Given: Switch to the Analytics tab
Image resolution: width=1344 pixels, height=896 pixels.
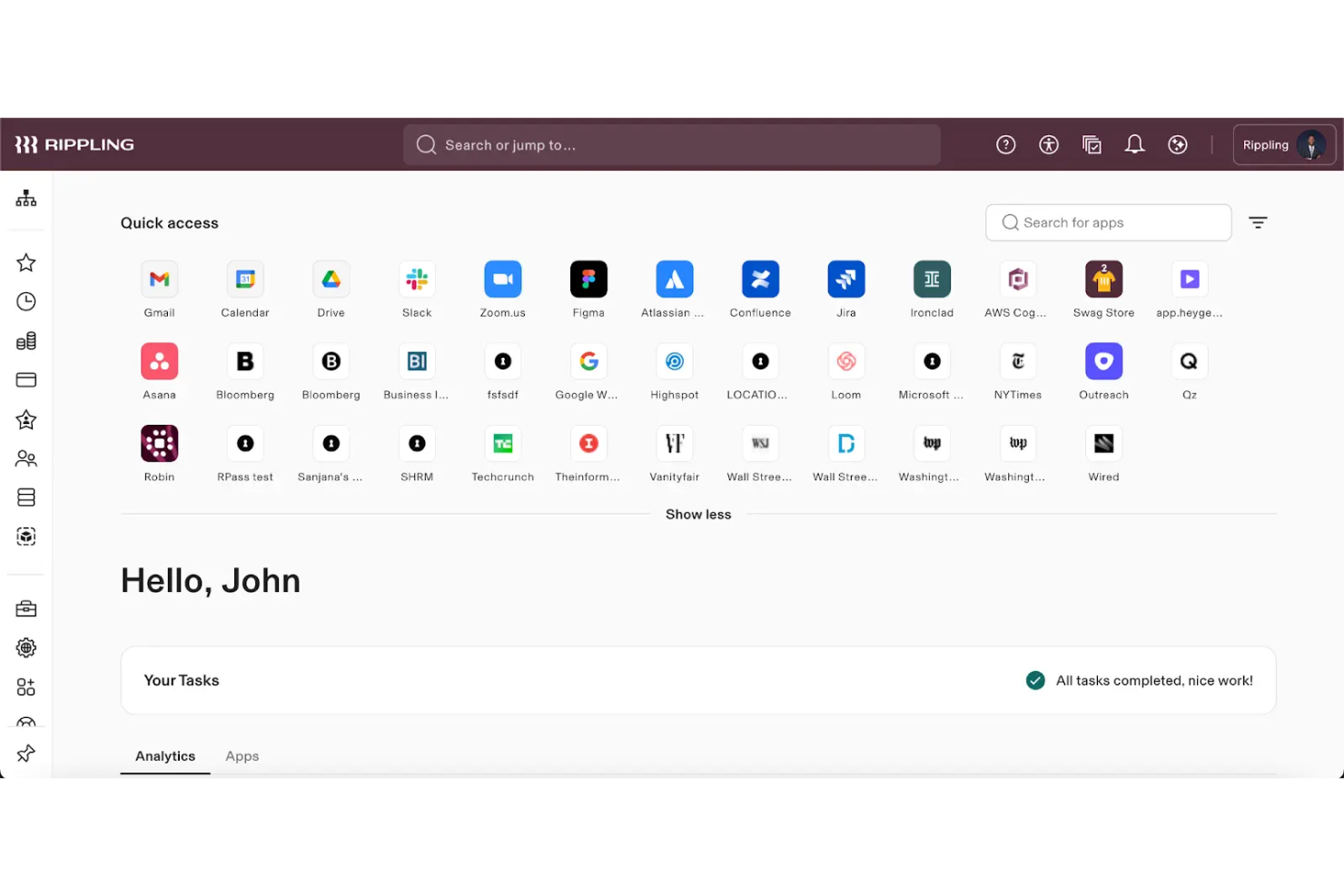Looking at the screenshot, I should pyautogui.click(x=165, y=756).
